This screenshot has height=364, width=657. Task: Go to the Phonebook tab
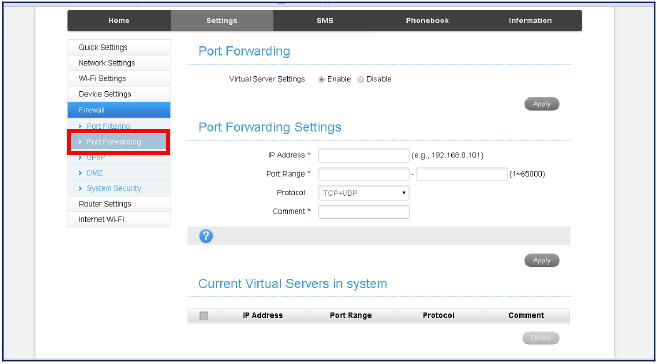point(427,21)
